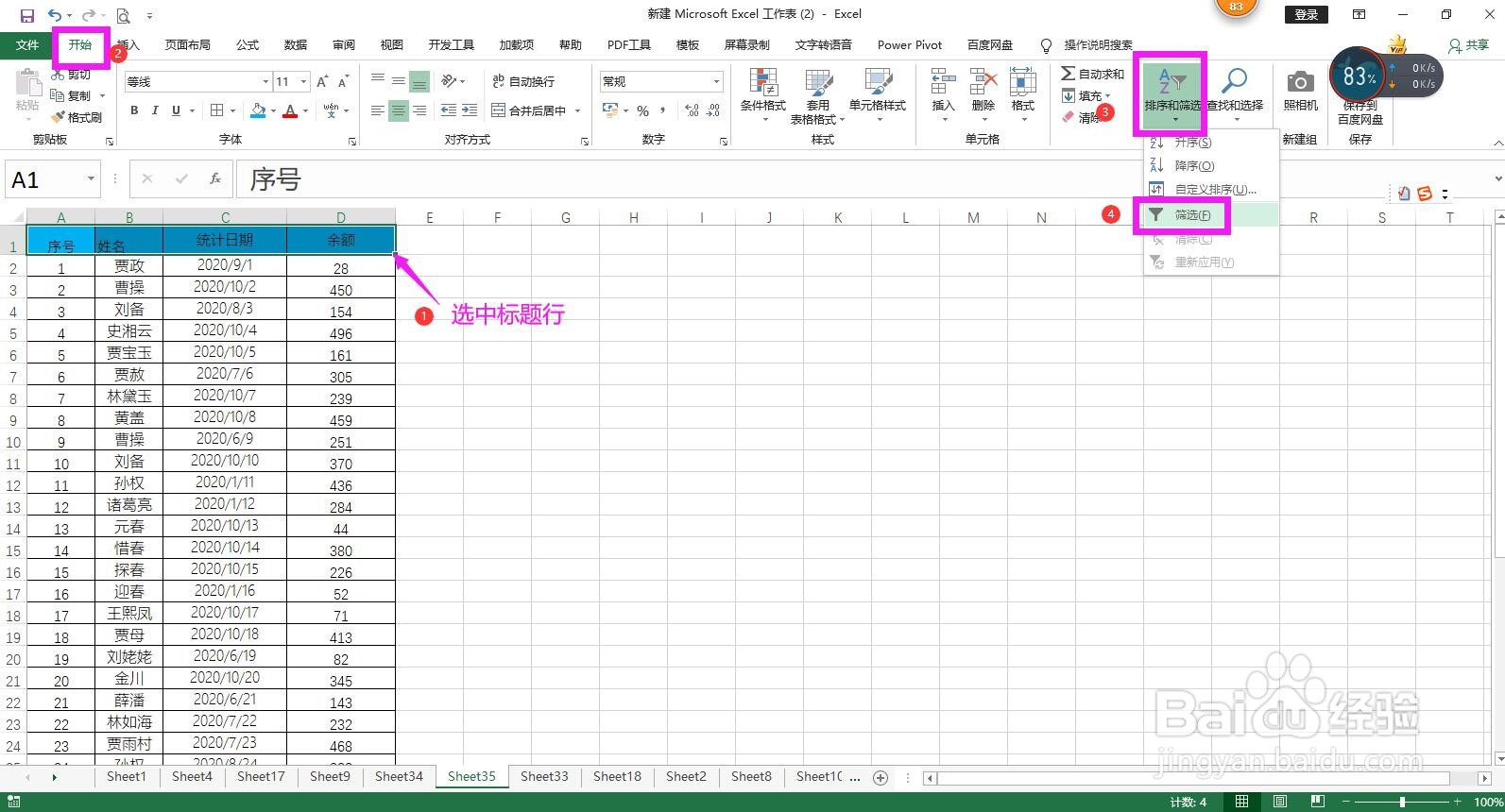1505x812 pixels.
Task: Open the font name dropdown 等线
Action: (265, 82)
